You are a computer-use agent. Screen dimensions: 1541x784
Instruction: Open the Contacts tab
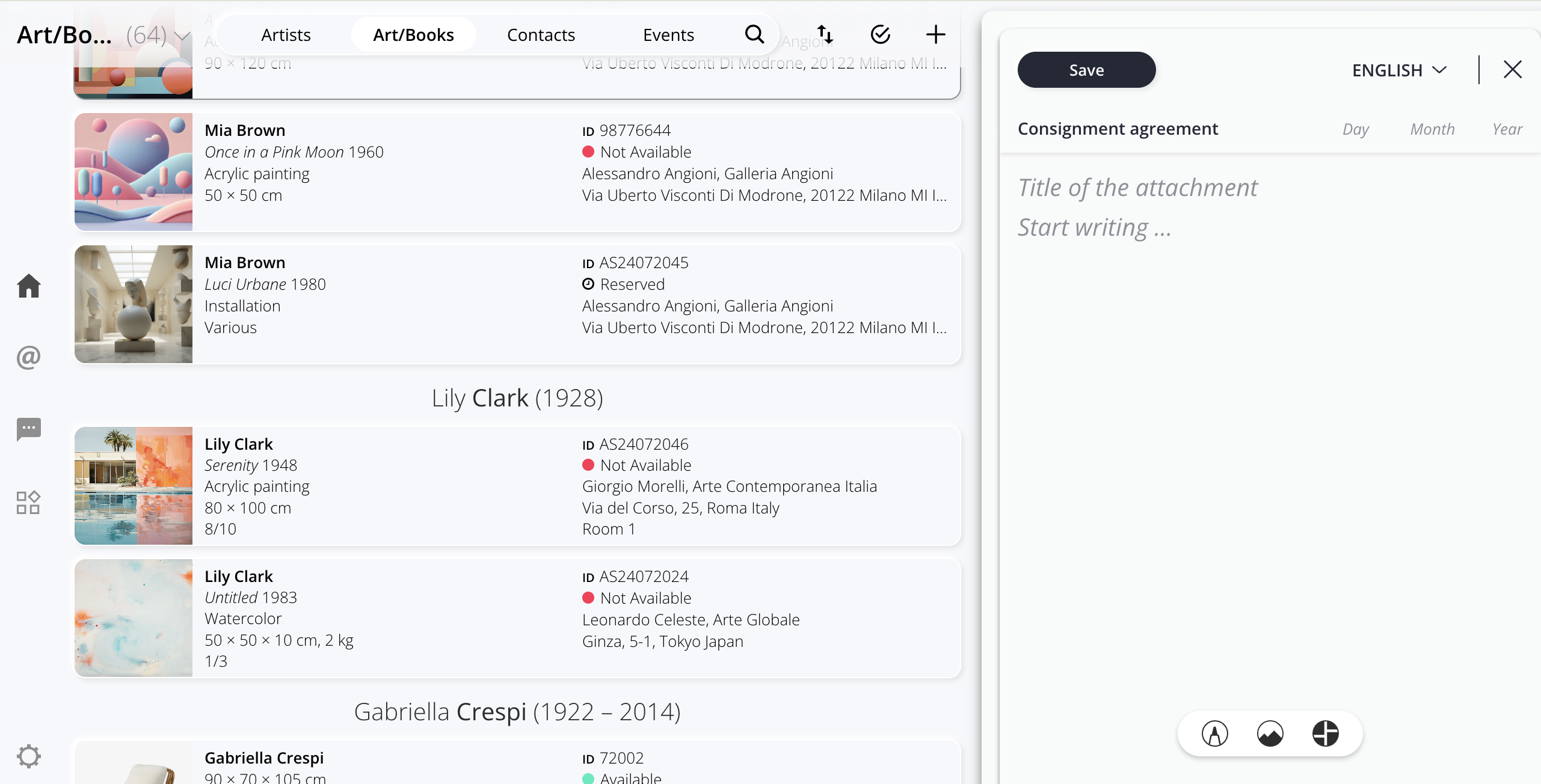click(541, 35)
